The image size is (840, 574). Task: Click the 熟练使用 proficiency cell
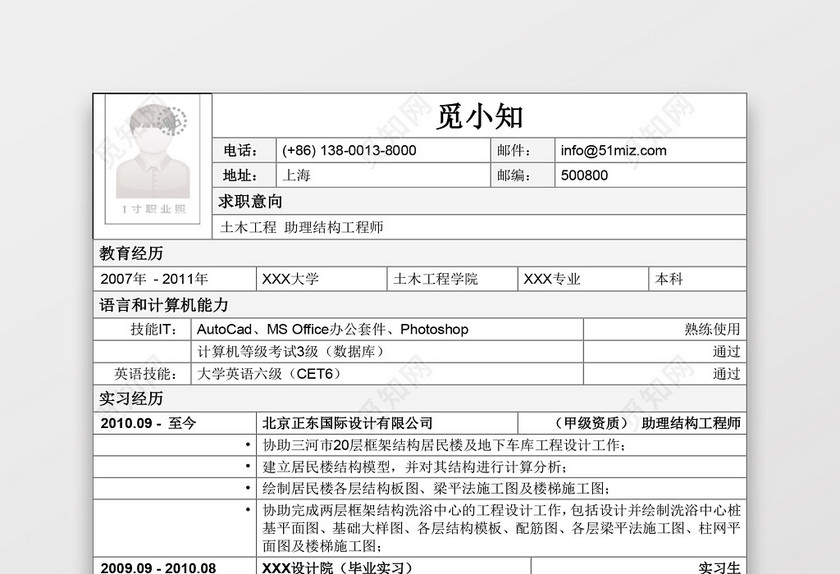coord(664,329)
